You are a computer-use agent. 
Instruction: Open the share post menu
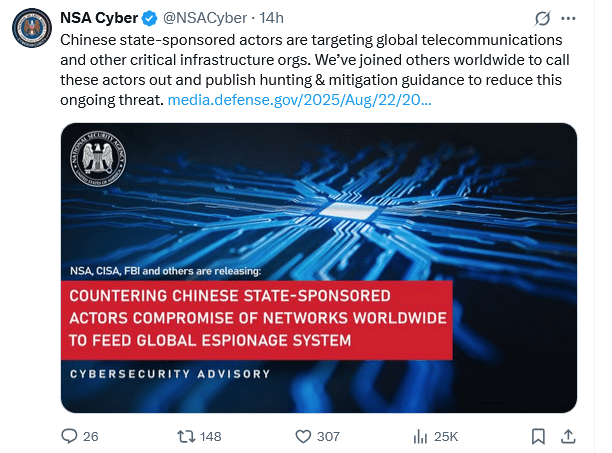[569, 435]
